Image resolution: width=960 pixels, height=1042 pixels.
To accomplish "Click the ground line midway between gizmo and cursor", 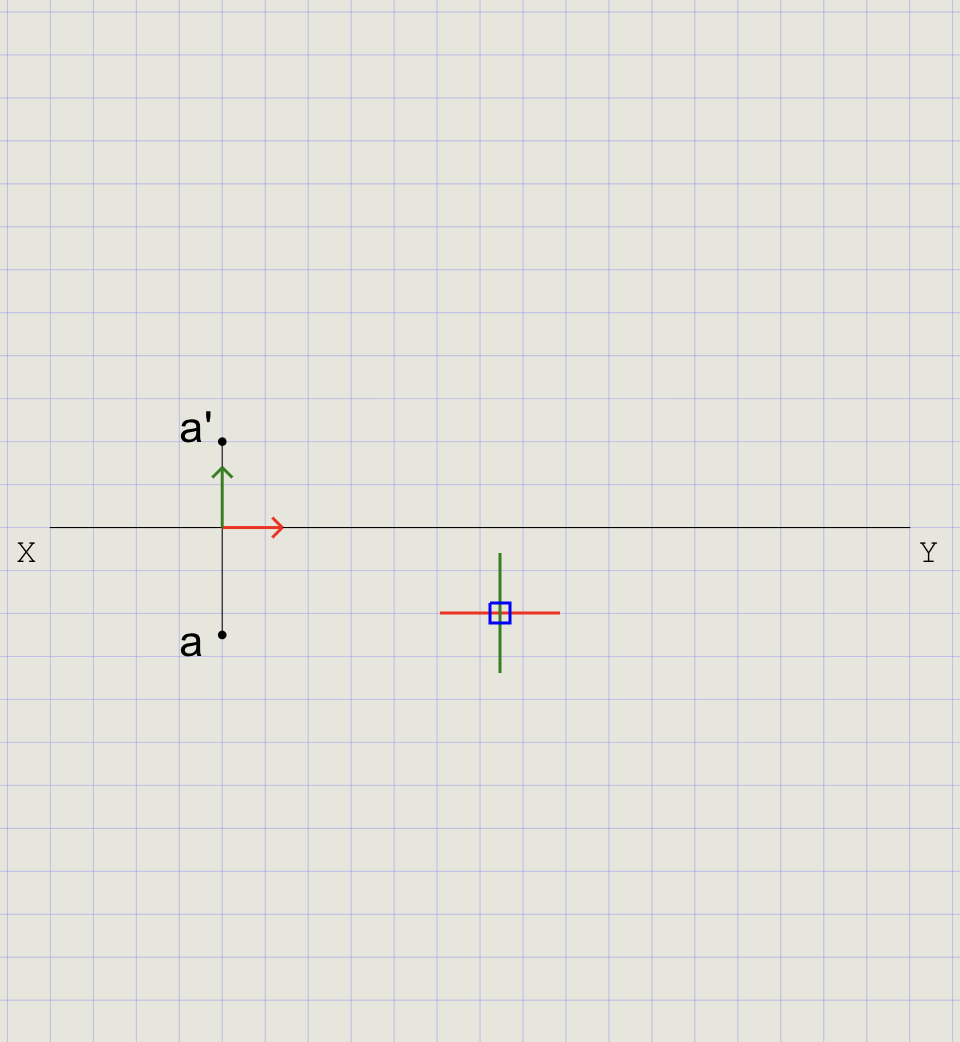I will [x=360, y=527].
